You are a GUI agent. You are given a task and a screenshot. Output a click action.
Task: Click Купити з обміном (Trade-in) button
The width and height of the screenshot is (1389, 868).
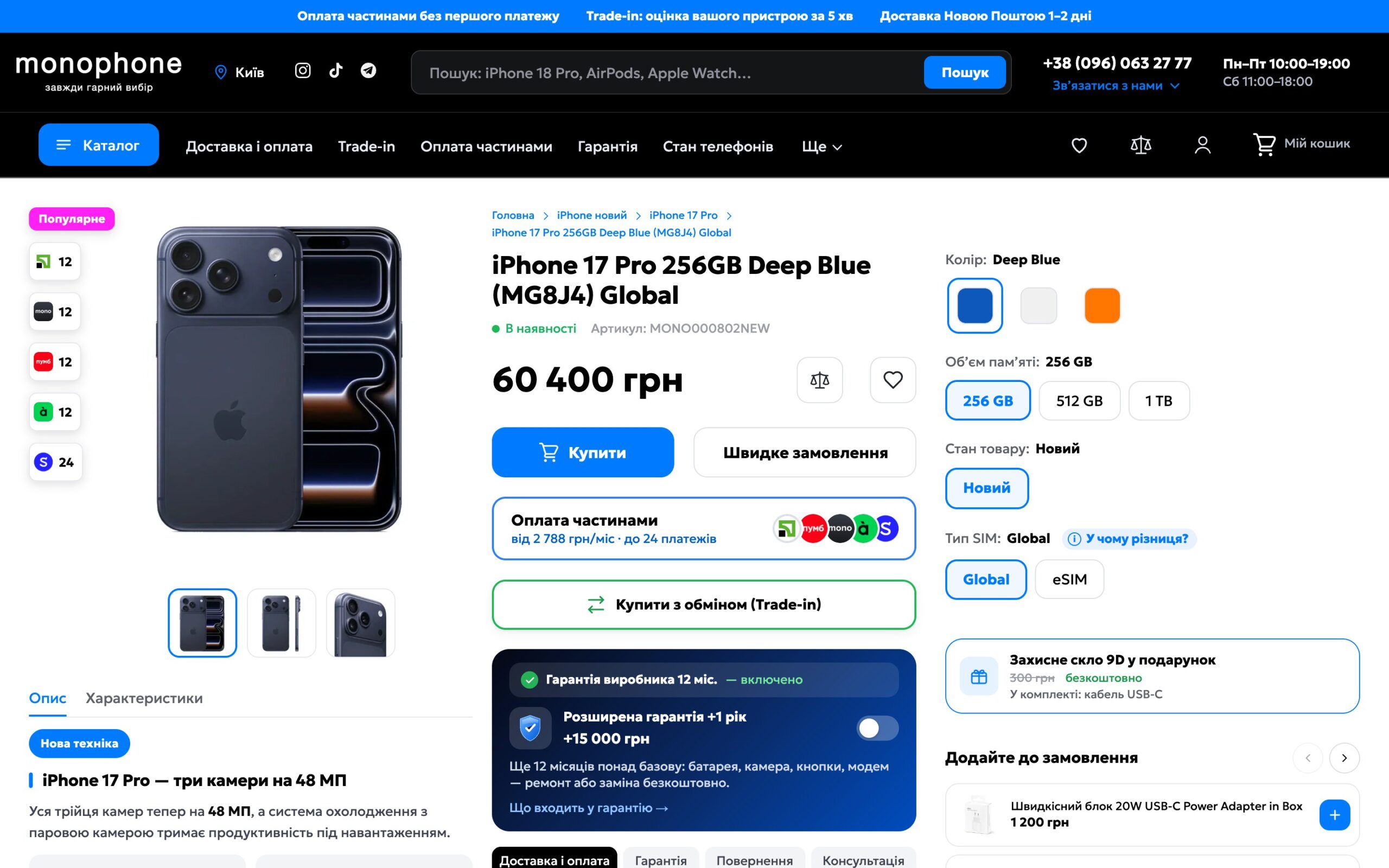(704, 604)
